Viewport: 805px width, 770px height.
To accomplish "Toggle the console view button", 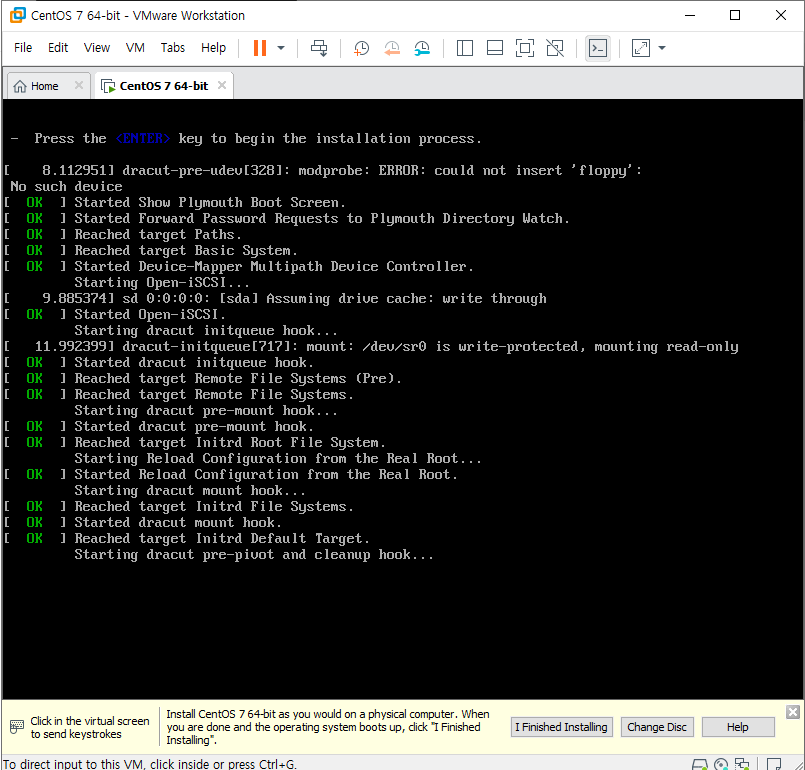I will [598, 48].
